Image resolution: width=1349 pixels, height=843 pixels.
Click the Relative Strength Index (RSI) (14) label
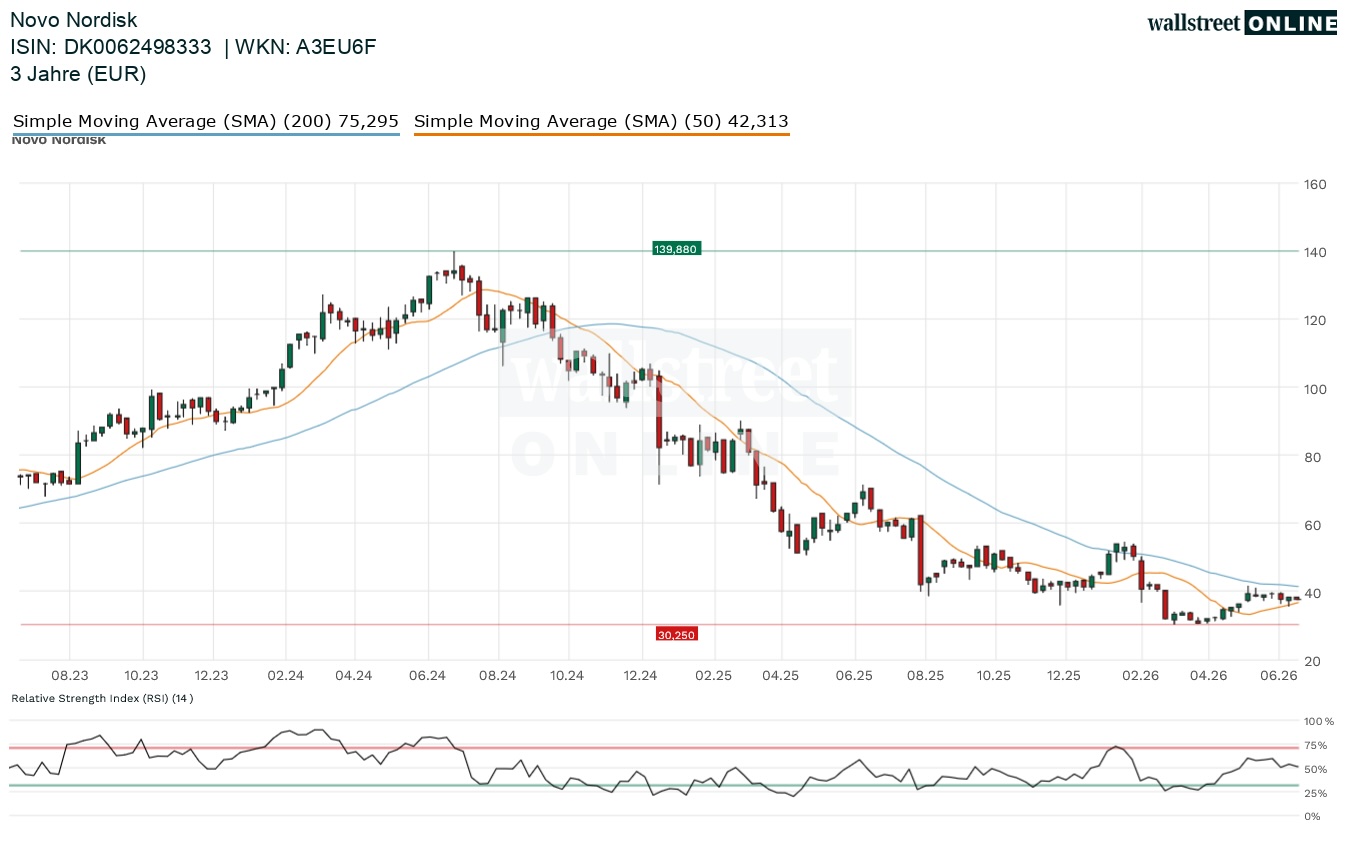click(x=102, y=698)
